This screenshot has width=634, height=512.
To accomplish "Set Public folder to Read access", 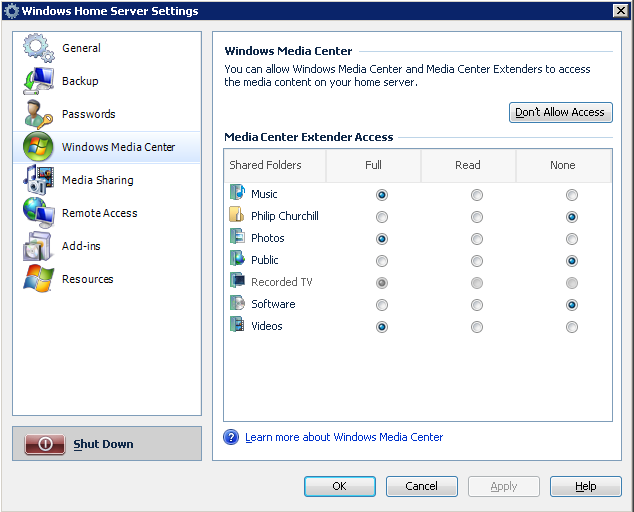I will pos(477,261).
